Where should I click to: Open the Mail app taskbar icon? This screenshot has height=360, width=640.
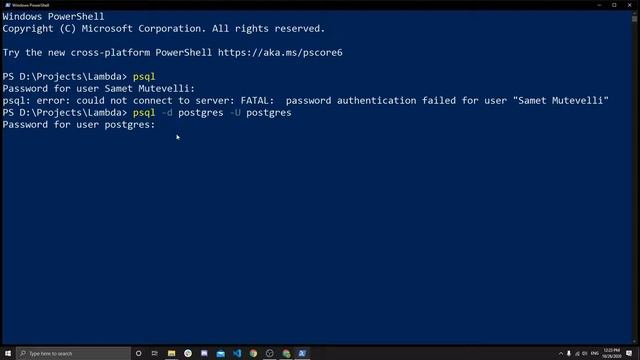point(220,353)
